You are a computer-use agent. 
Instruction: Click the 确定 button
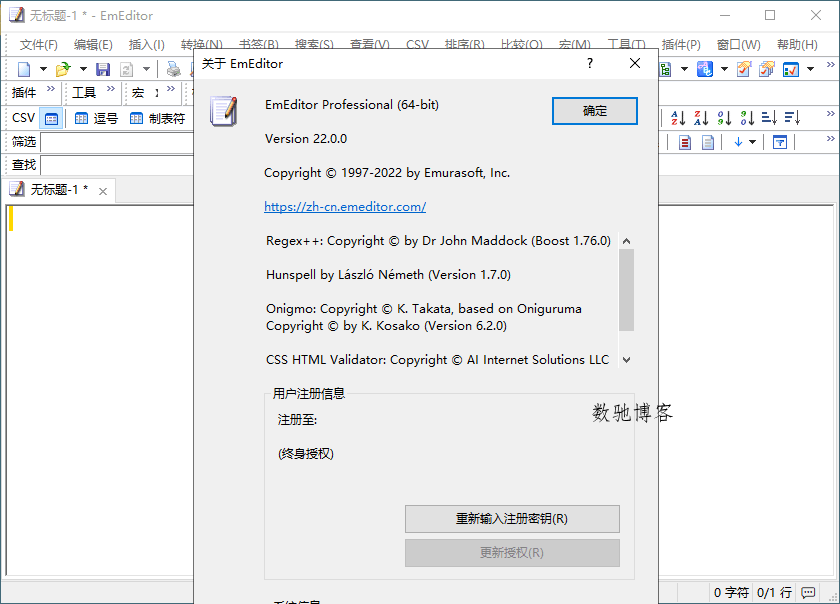coord(595,111)
